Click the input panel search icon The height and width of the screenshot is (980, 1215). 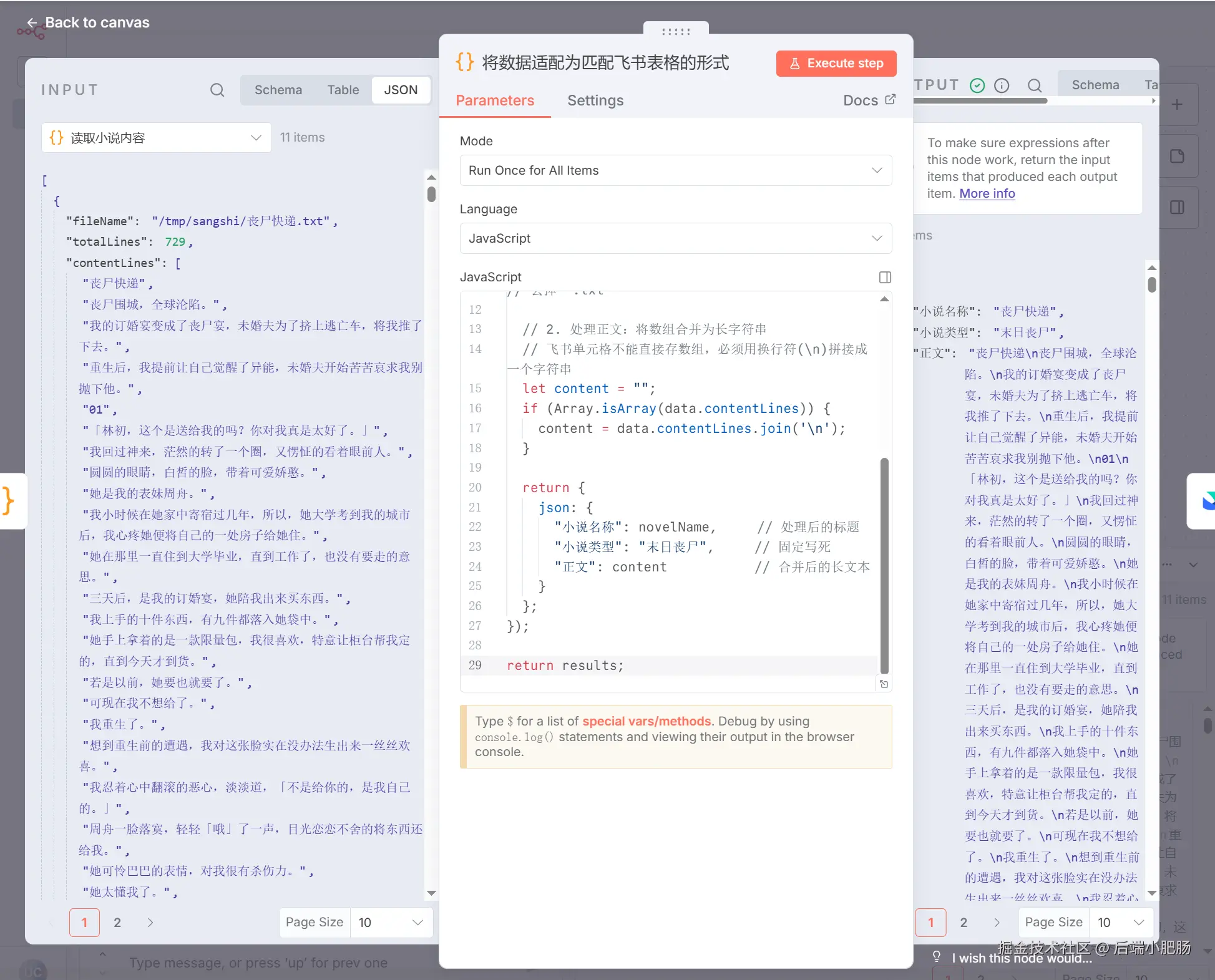(x=217, y=90)
